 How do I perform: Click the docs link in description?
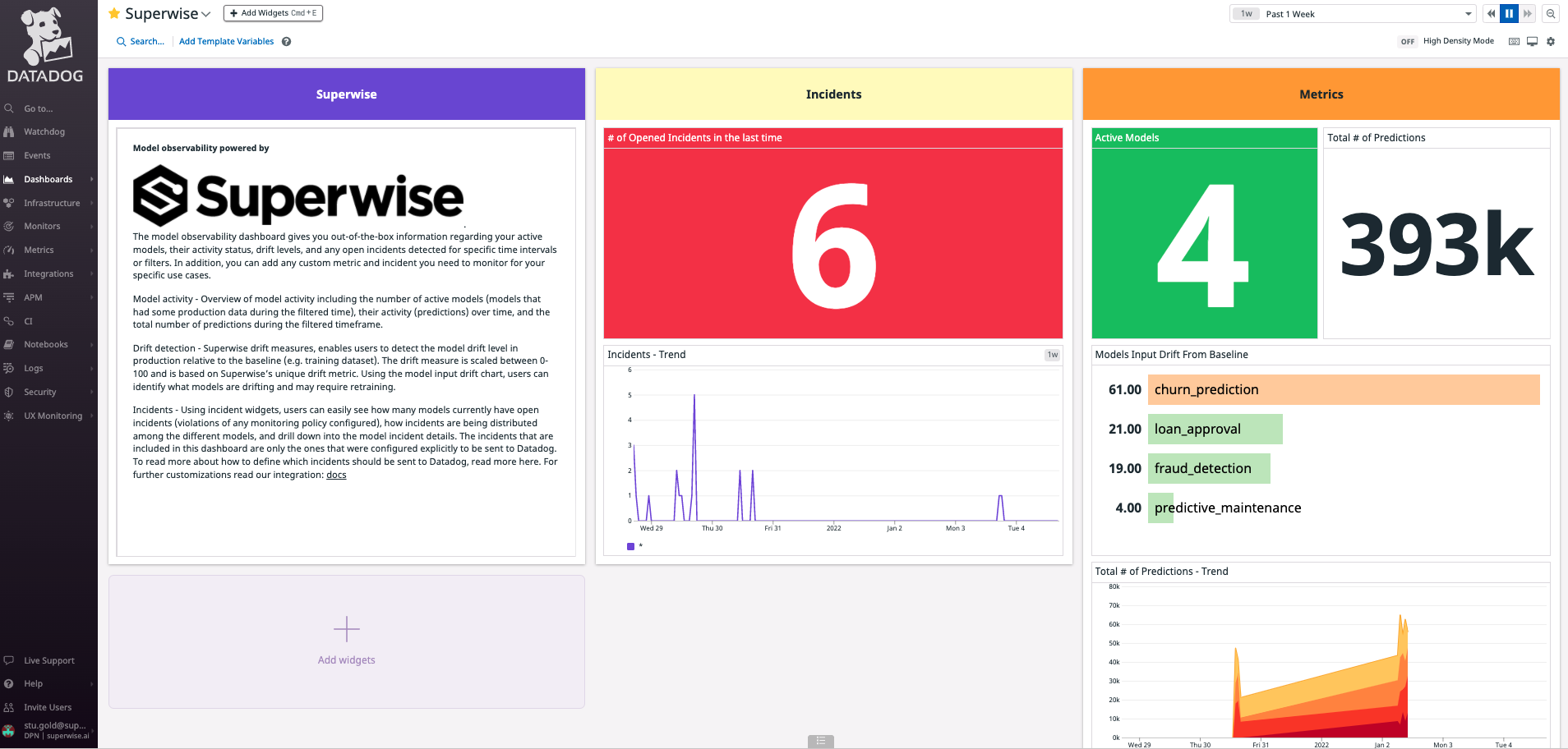tap(336, 475)
